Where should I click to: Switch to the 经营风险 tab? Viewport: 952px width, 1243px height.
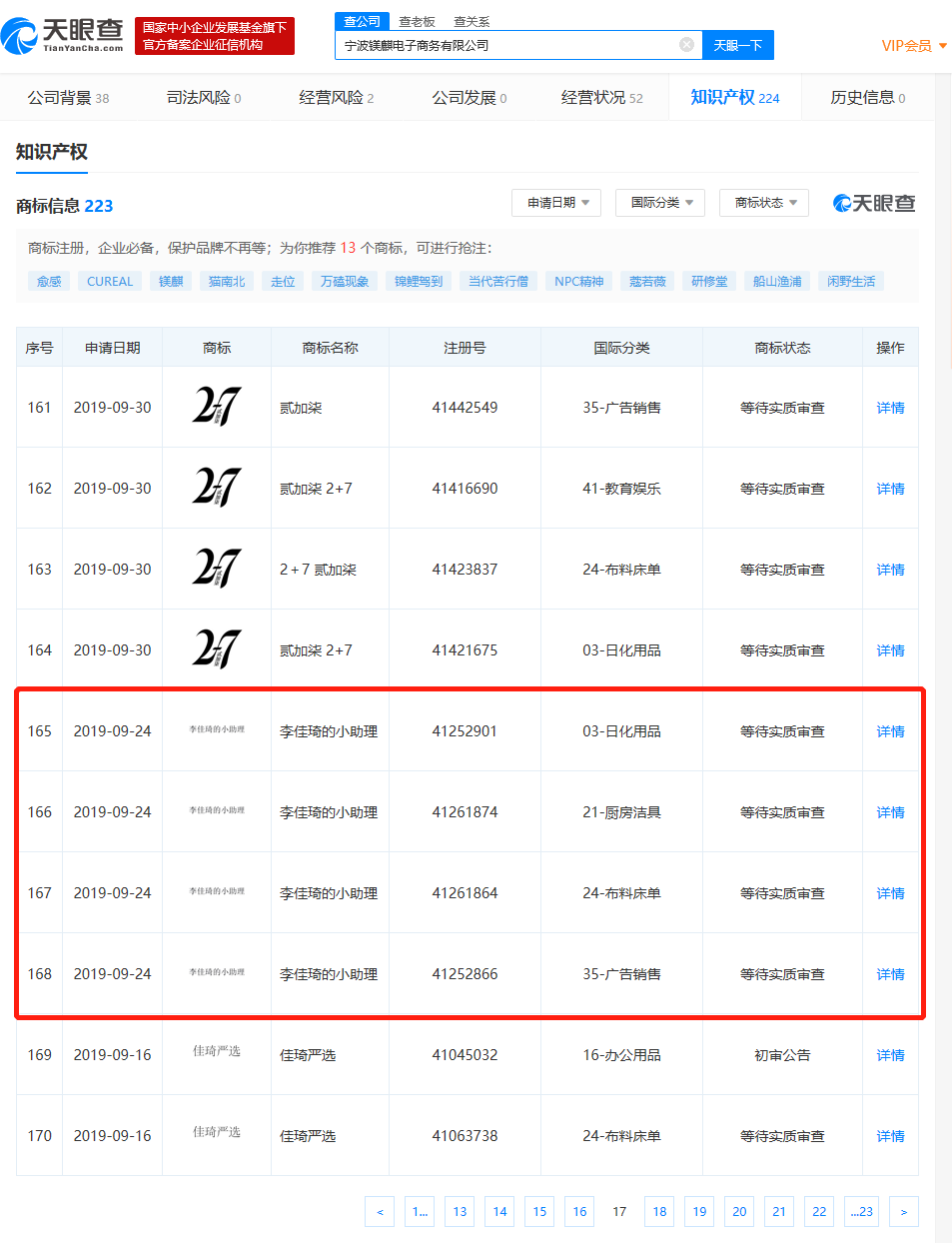[336, 98]
